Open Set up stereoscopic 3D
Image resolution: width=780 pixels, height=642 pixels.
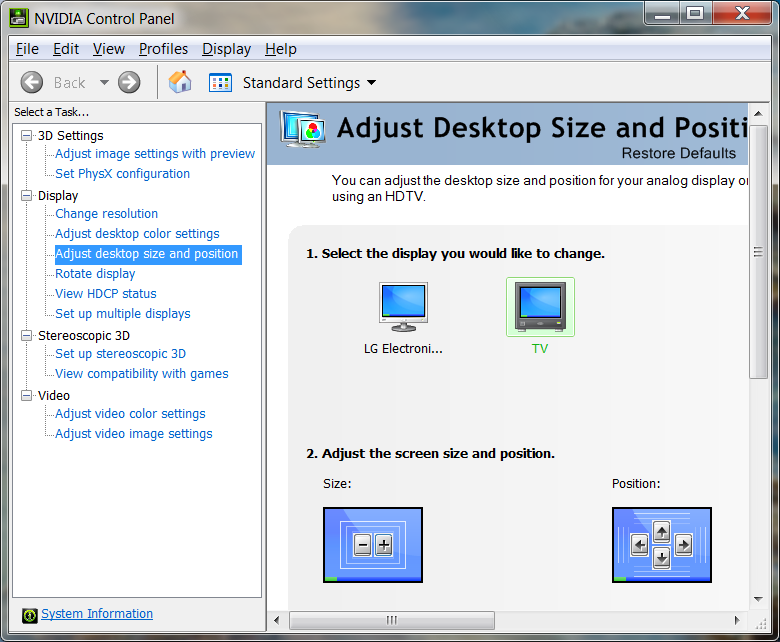[x=120, y=354]
